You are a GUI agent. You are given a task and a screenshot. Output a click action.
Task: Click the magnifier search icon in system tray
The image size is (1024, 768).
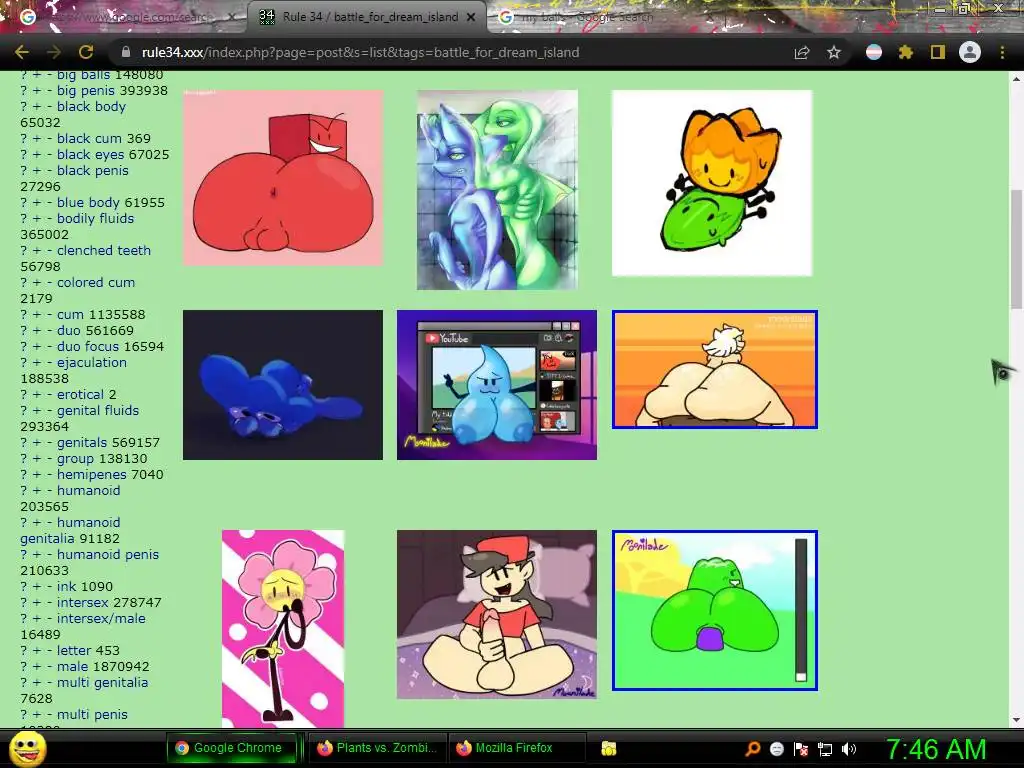click(x=753, y=749)
